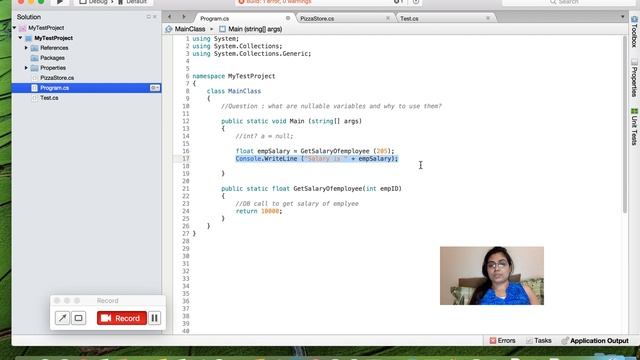Click the References folder icon
Screen dimensions: 640x360
(35, 48)
